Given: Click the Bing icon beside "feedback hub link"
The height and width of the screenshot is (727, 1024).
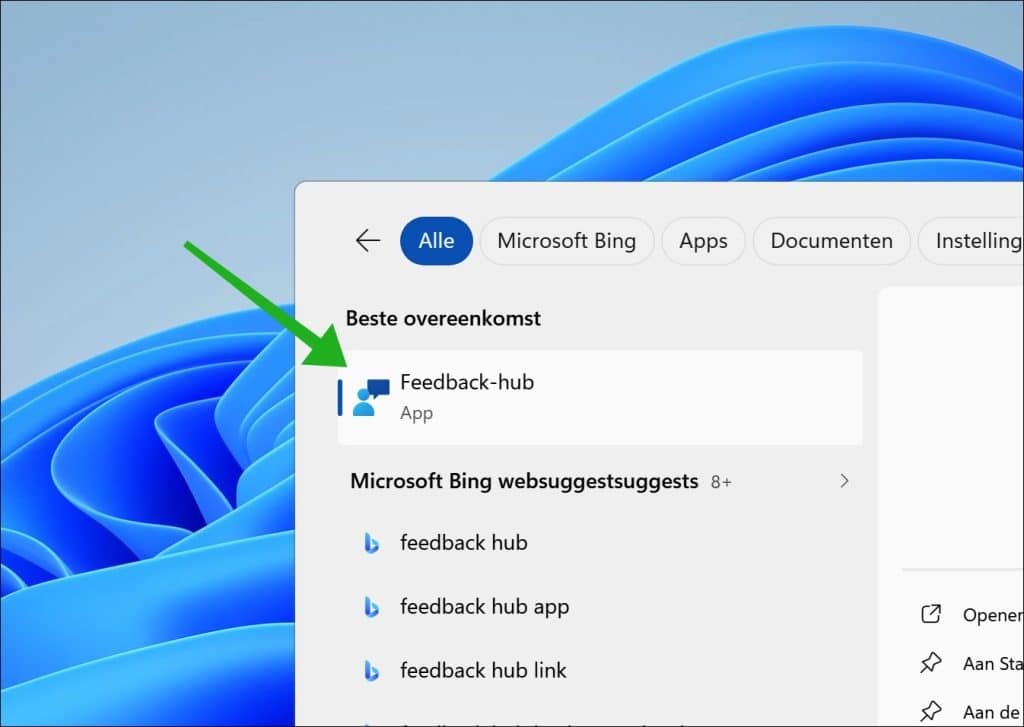Looking at the screenshot, I should (372, 671).
